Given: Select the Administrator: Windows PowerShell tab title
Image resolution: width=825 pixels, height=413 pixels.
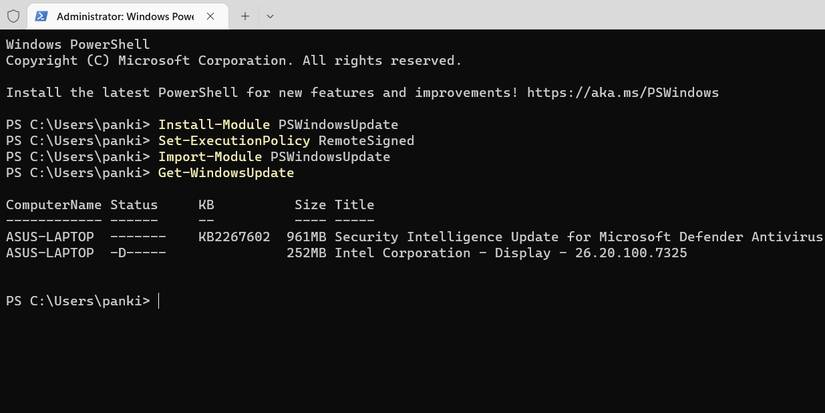Looking at the screenshot, I should [125, 16].
